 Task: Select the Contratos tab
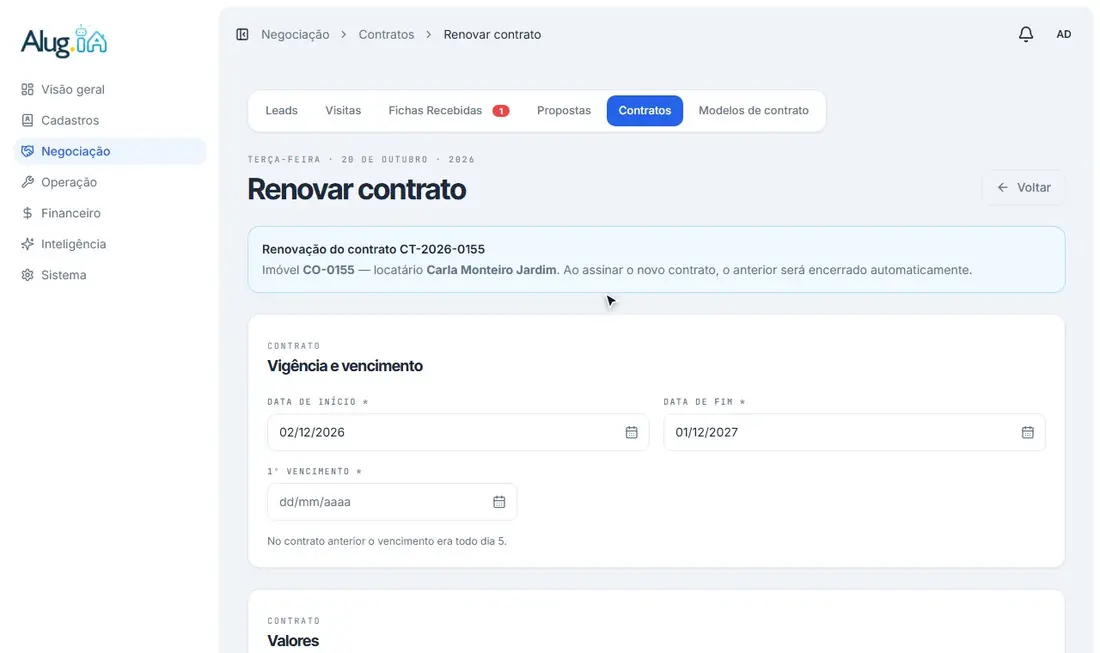[645, 110]
